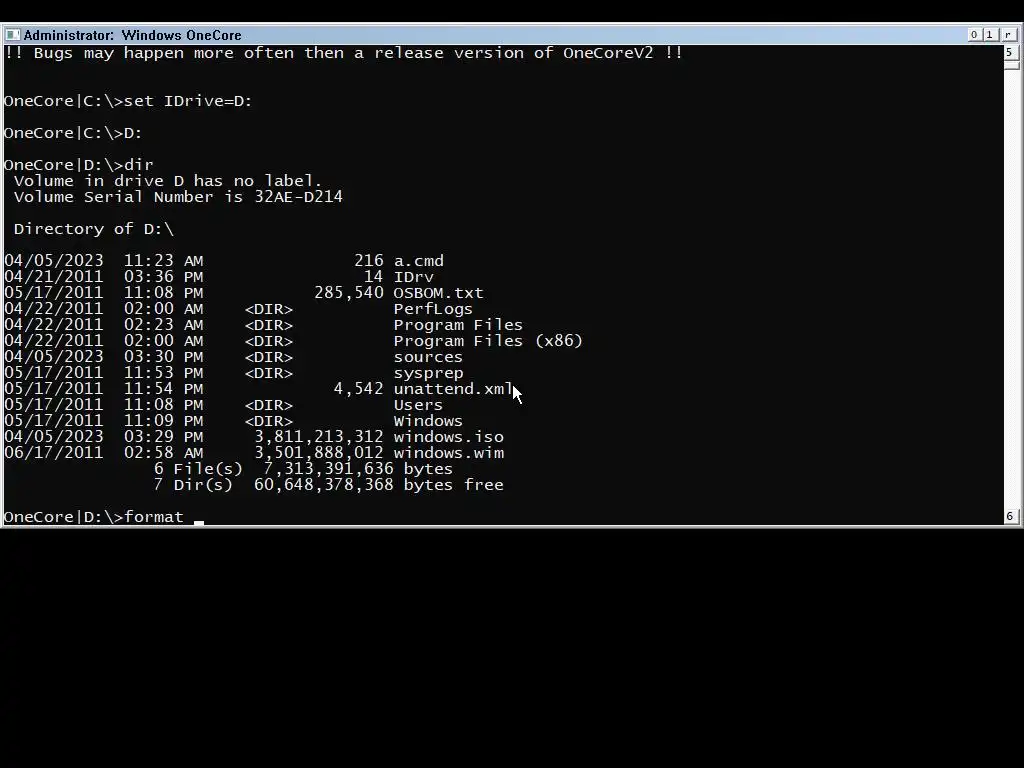Click the bugs warning line mentioning OneCoreV2

(x=344, y=53)
